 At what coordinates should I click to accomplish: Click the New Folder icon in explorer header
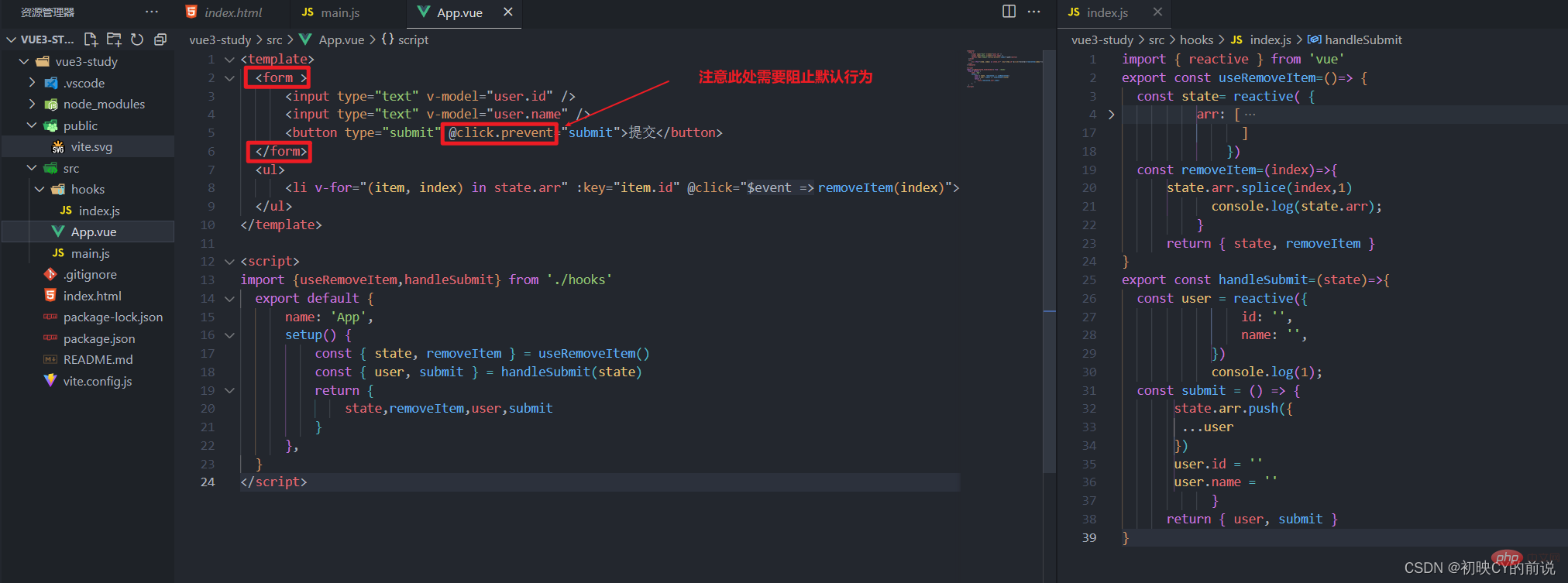[x=114, y=39]
